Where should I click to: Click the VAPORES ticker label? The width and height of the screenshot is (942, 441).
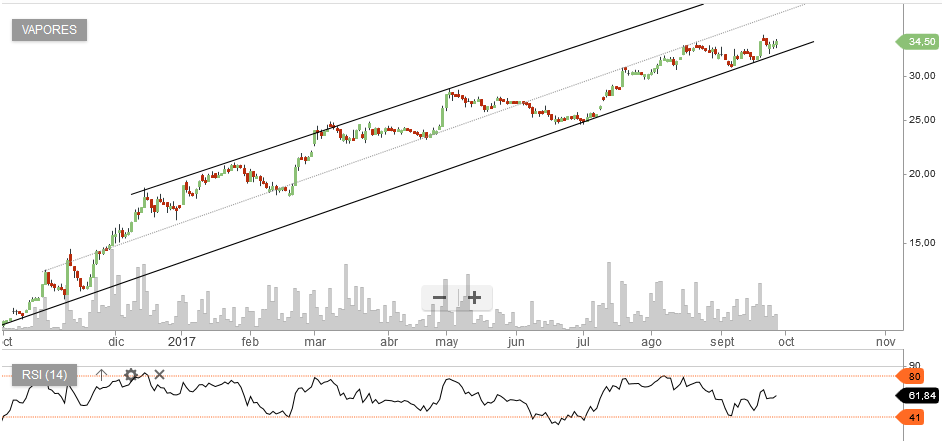click(49, 30)
